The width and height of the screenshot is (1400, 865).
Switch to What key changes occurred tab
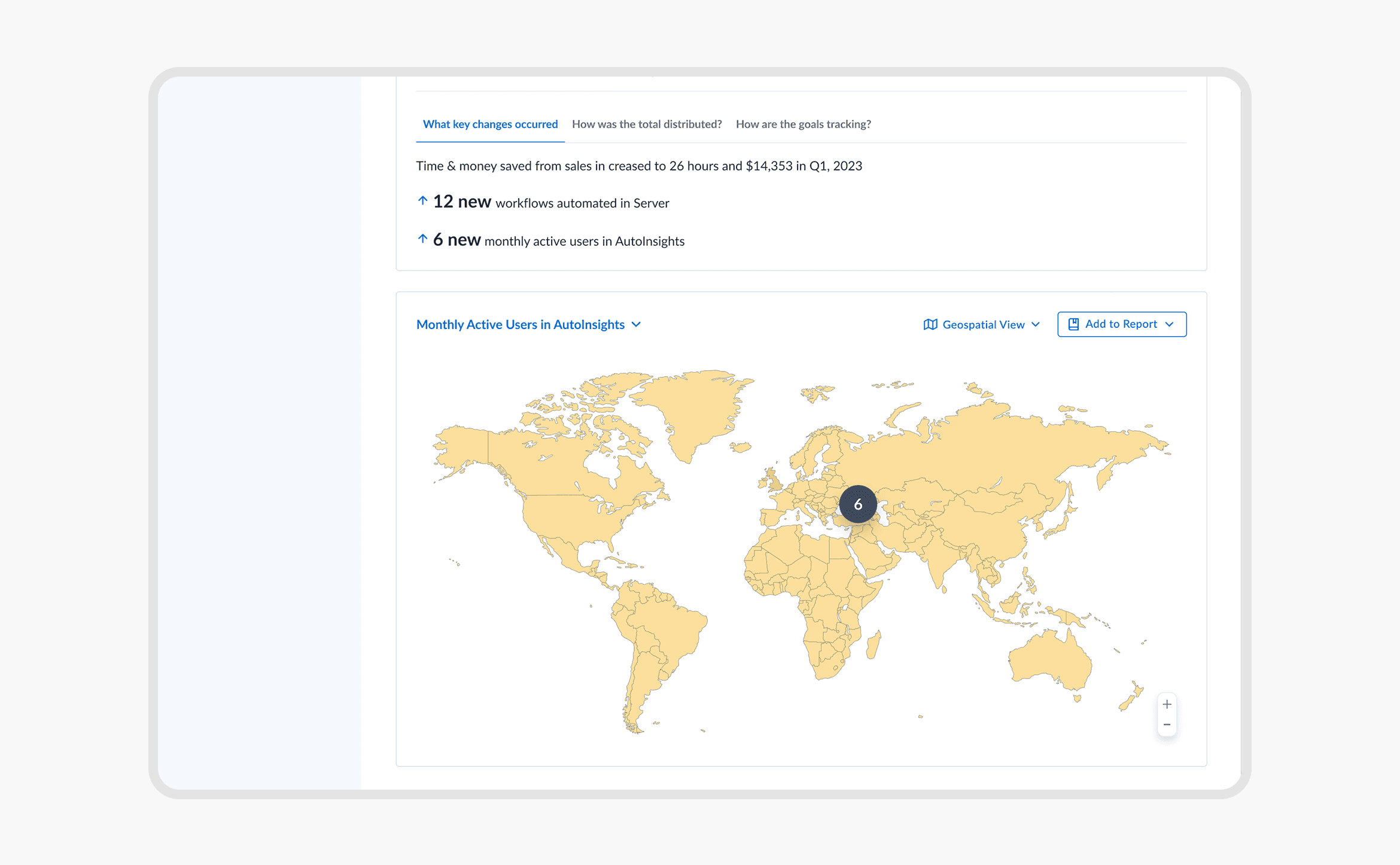489,124
